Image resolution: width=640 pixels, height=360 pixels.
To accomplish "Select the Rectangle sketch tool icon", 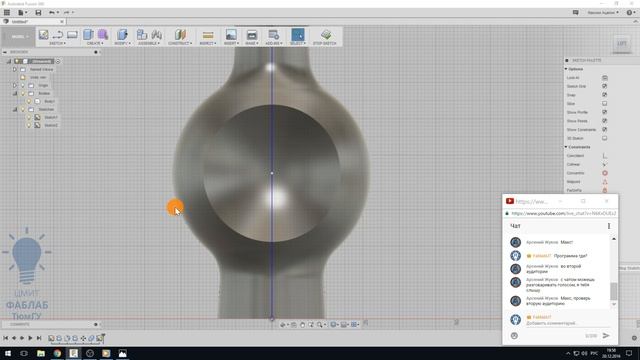I will click(x=72, y=35).
